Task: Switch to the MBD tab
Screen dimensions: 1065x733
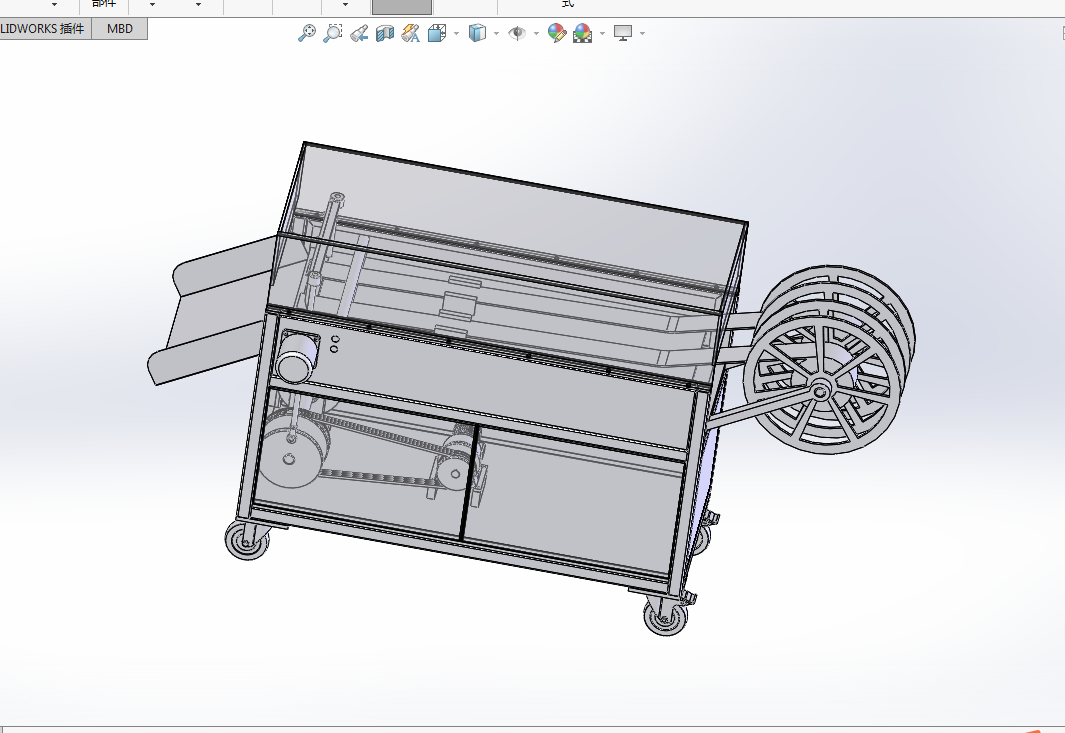Action: point(120,29)
